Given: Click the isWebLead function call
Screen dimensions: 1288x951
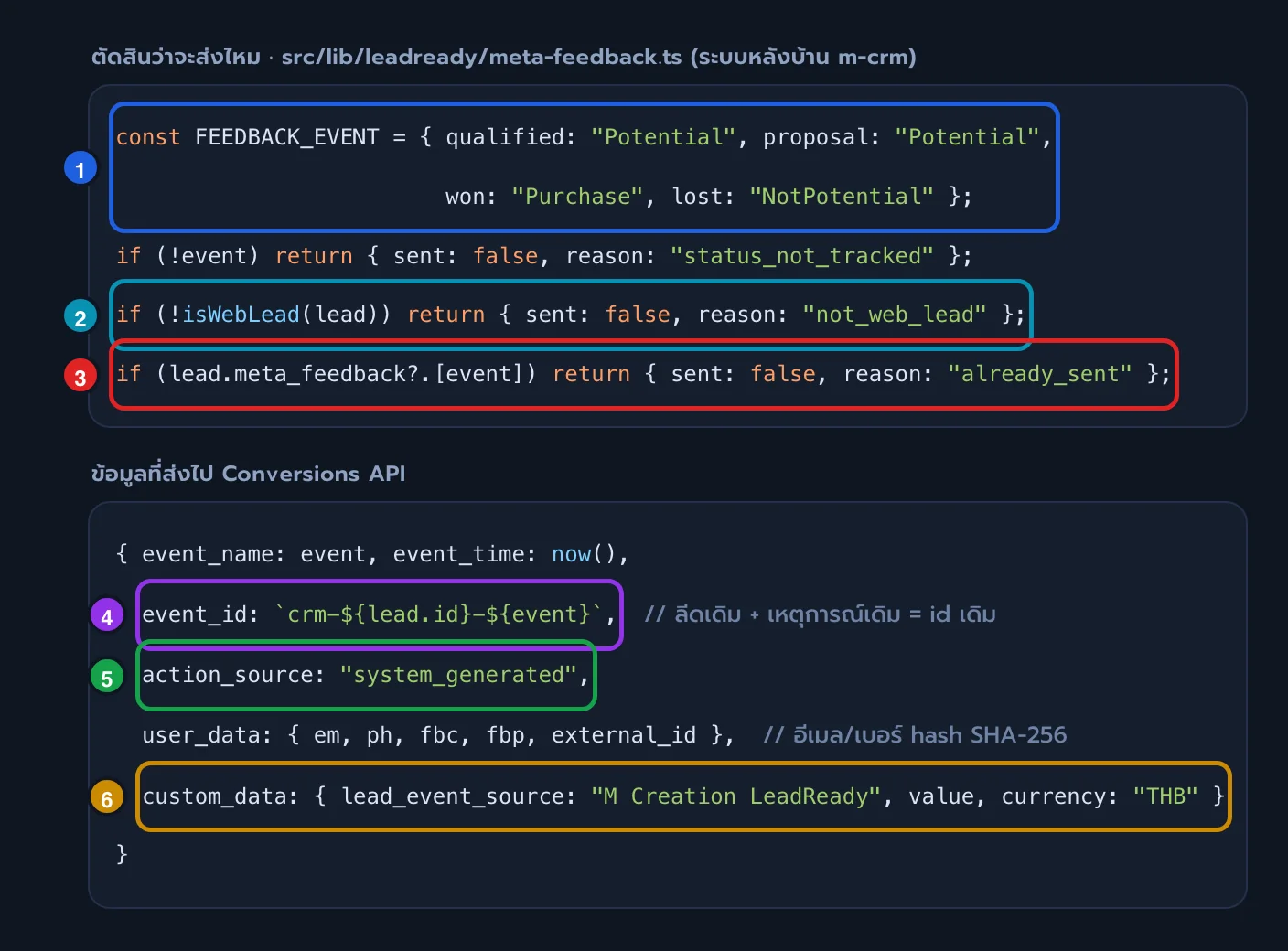Looking at the screenshot, I should click(241, 315).
